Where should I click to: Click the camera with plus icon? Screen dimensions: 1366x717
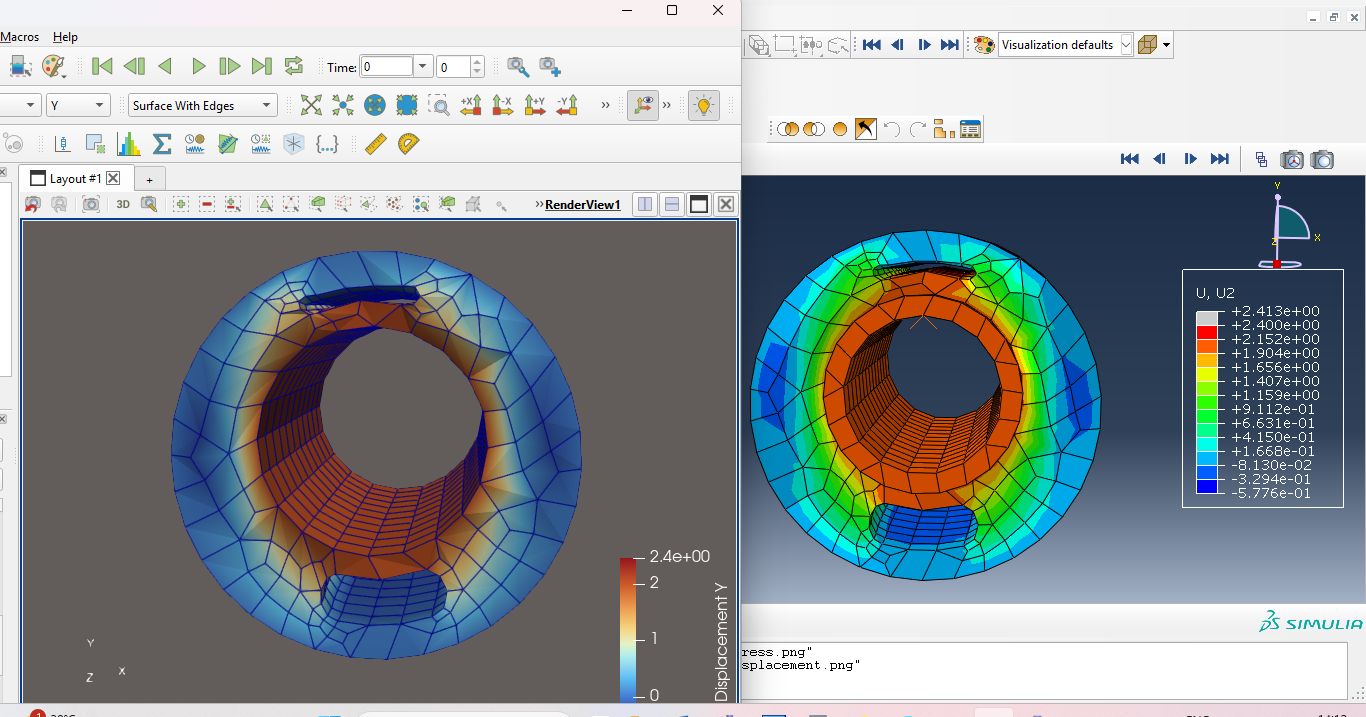[x=550, y=67]
